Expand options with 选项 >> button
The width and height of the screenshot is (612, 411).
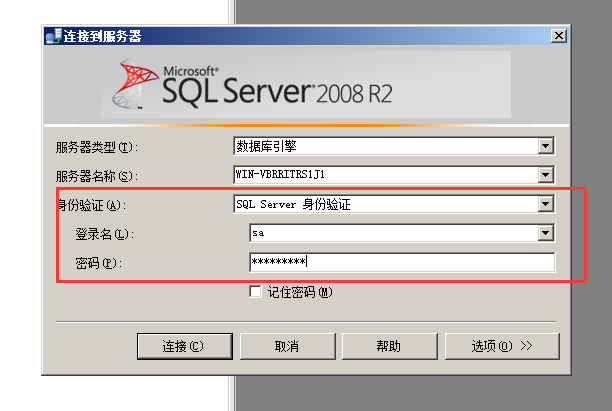(502, 346)
